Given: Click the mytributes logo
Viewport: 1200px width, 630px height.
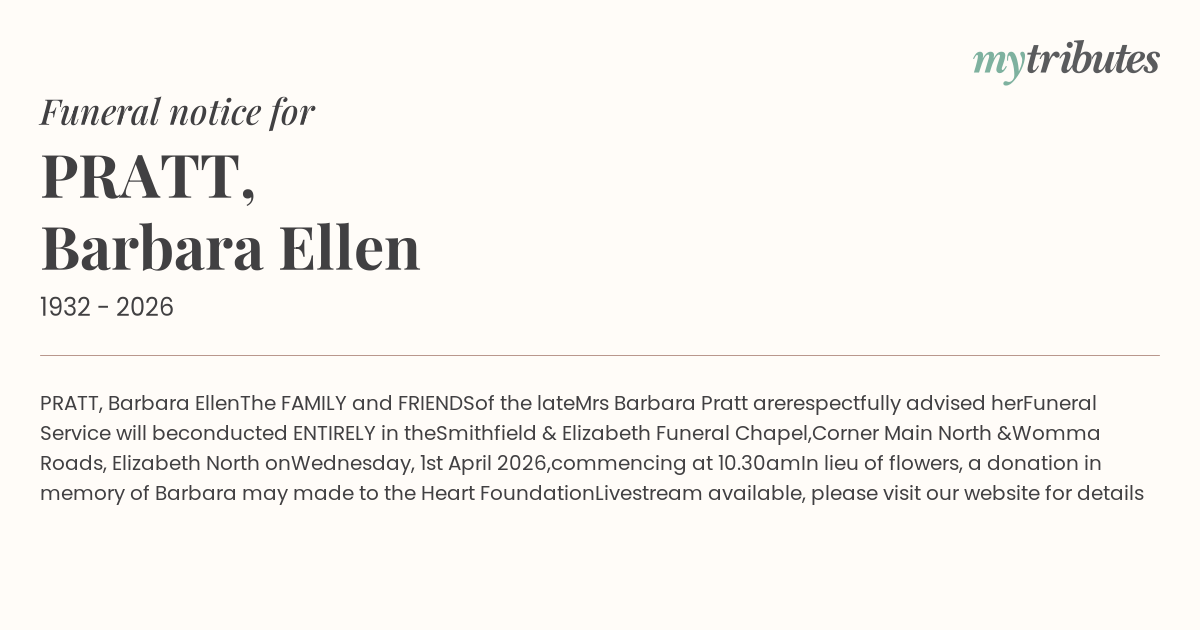Looking at the screenshot, I should pos(1065,61).
